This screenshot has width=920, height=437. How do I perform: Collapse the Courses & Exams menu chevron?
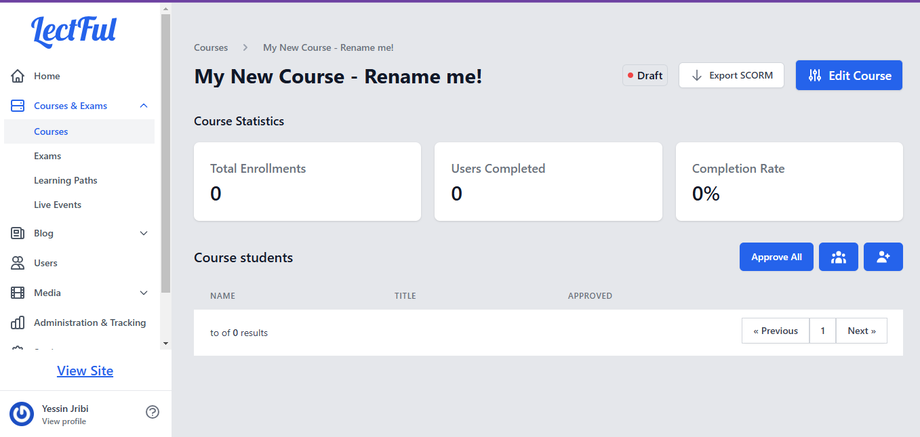(x=144, y=106)
